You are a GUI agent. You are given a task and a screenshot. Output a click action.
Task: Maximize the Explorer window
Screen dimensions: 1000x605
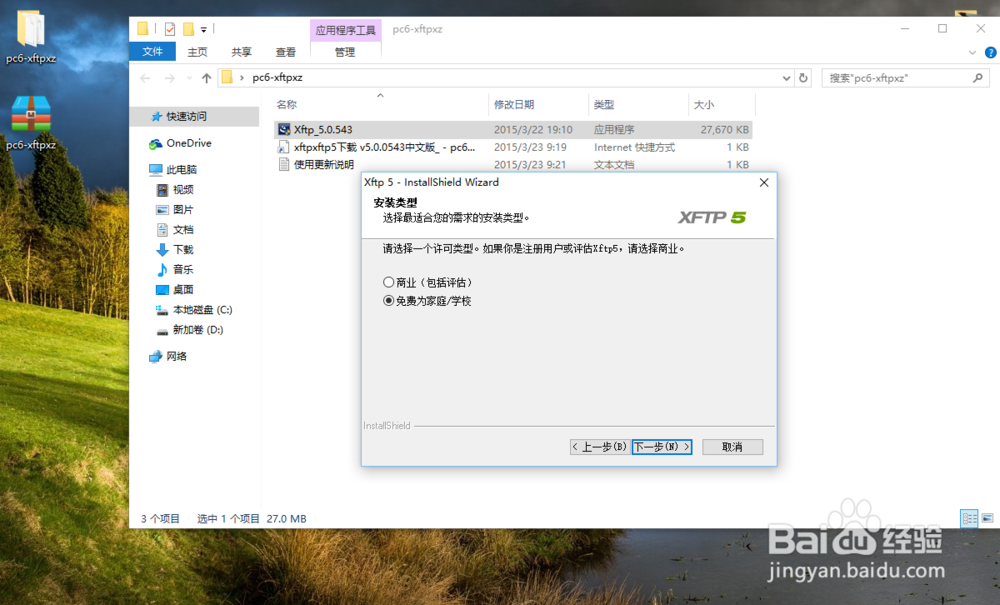[x=943, y=29]
